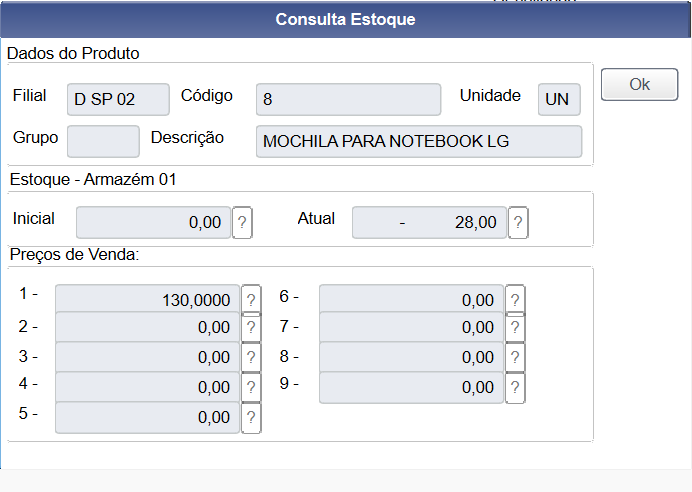
Task: Click question mark icon for price 5
Action: pos(251,417)
